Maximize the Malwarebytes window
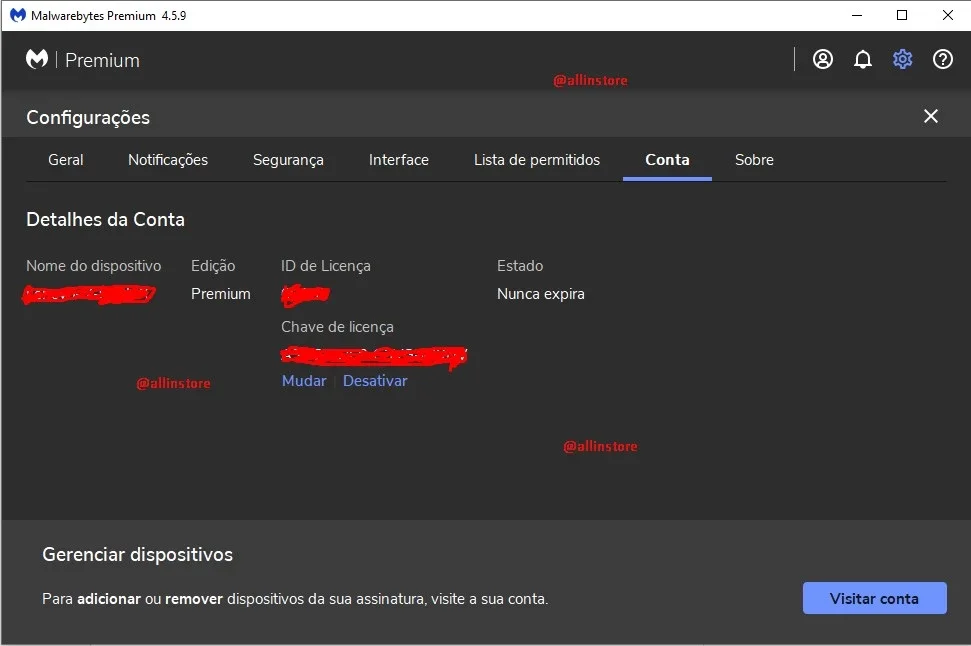Image resolution: width=971 pixels, height=646 pixels. point(902,15)
